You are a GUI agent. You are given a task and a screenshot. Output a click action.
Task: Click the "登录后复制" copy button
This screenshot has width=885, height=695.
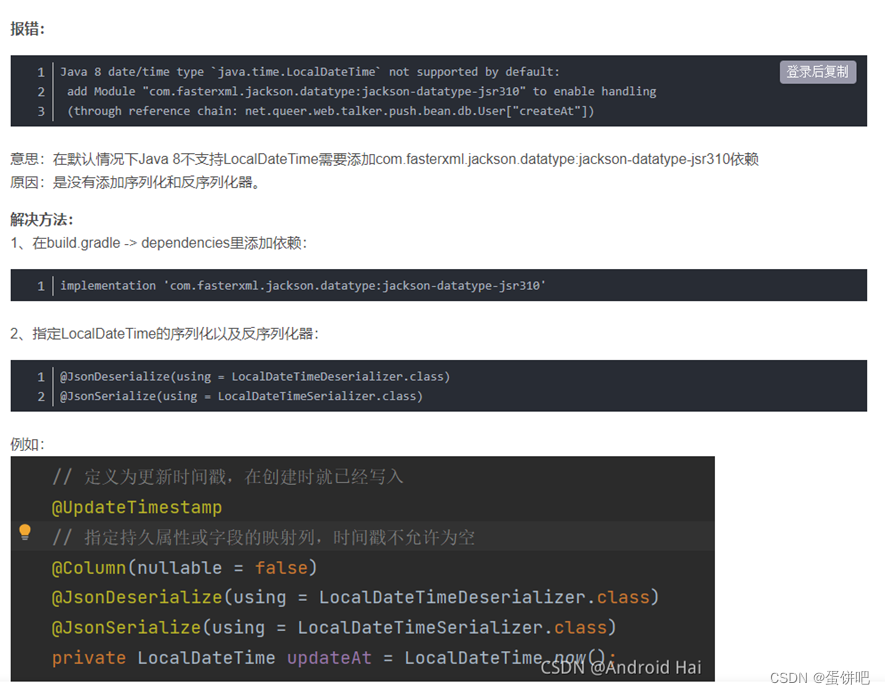point(817,71)
